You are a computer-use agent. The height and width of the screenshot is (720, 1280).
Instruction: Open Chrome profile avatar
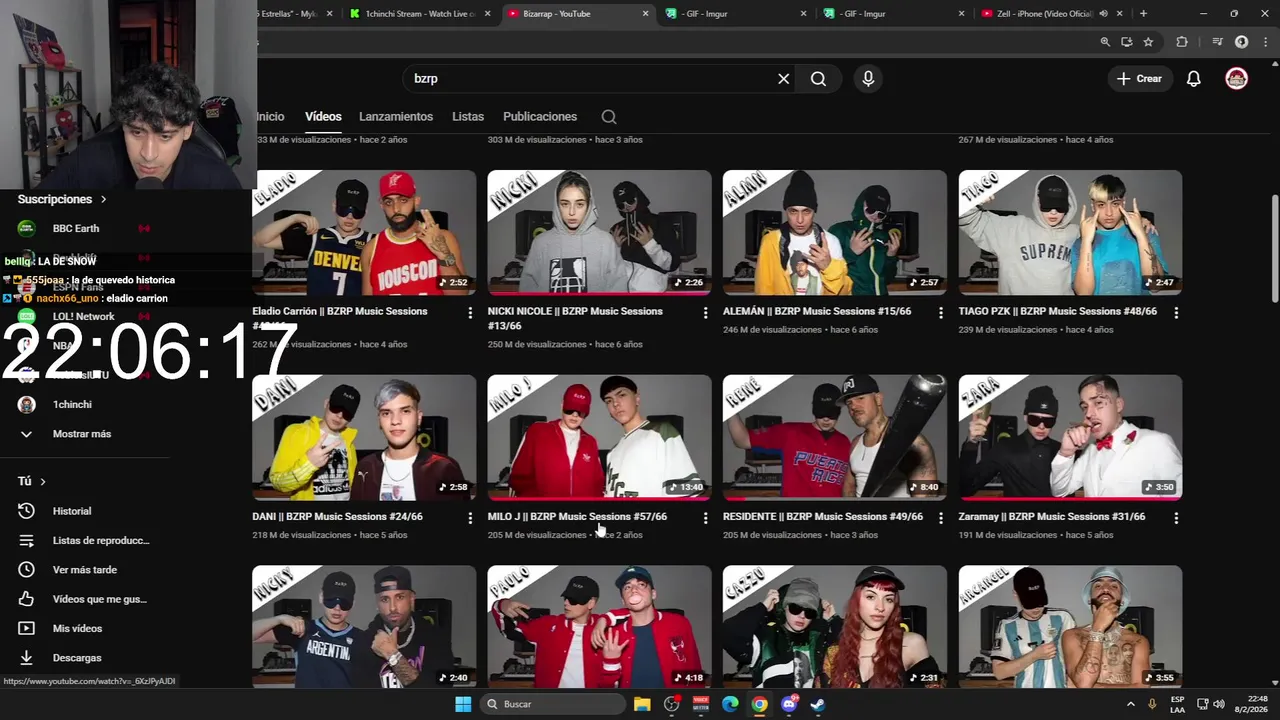click(1241, 42)
